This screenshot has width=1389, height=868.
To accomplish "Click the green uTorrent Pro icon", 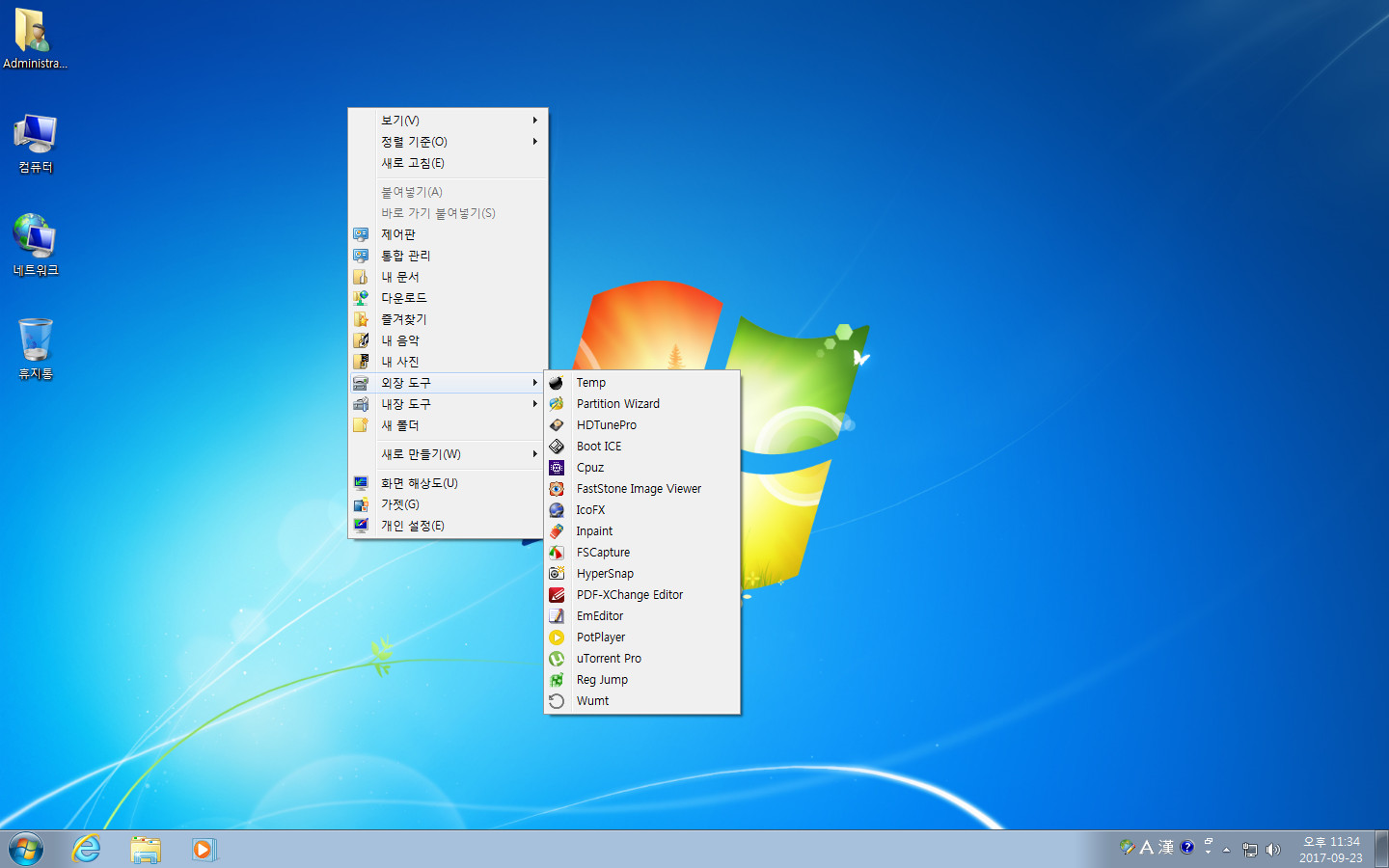I will coord(557,659).
